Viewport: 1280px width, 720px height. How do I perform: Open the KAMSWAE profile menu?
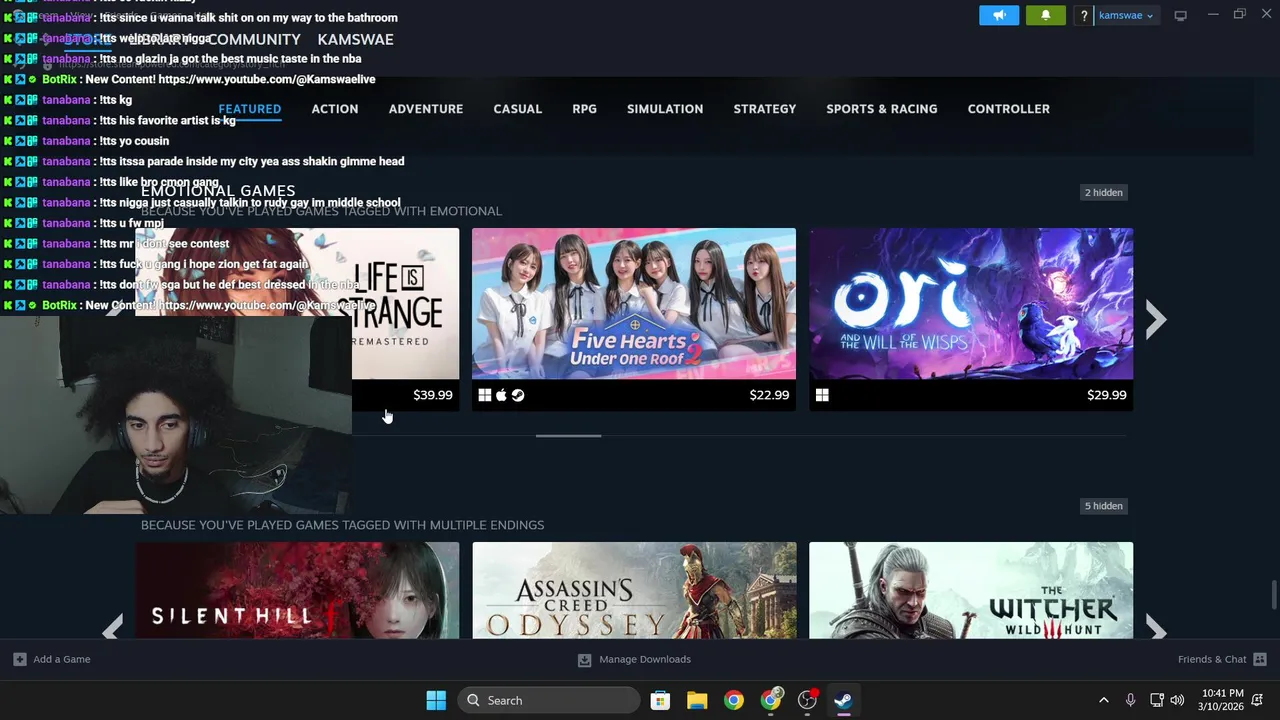click(x=355, y=39)
